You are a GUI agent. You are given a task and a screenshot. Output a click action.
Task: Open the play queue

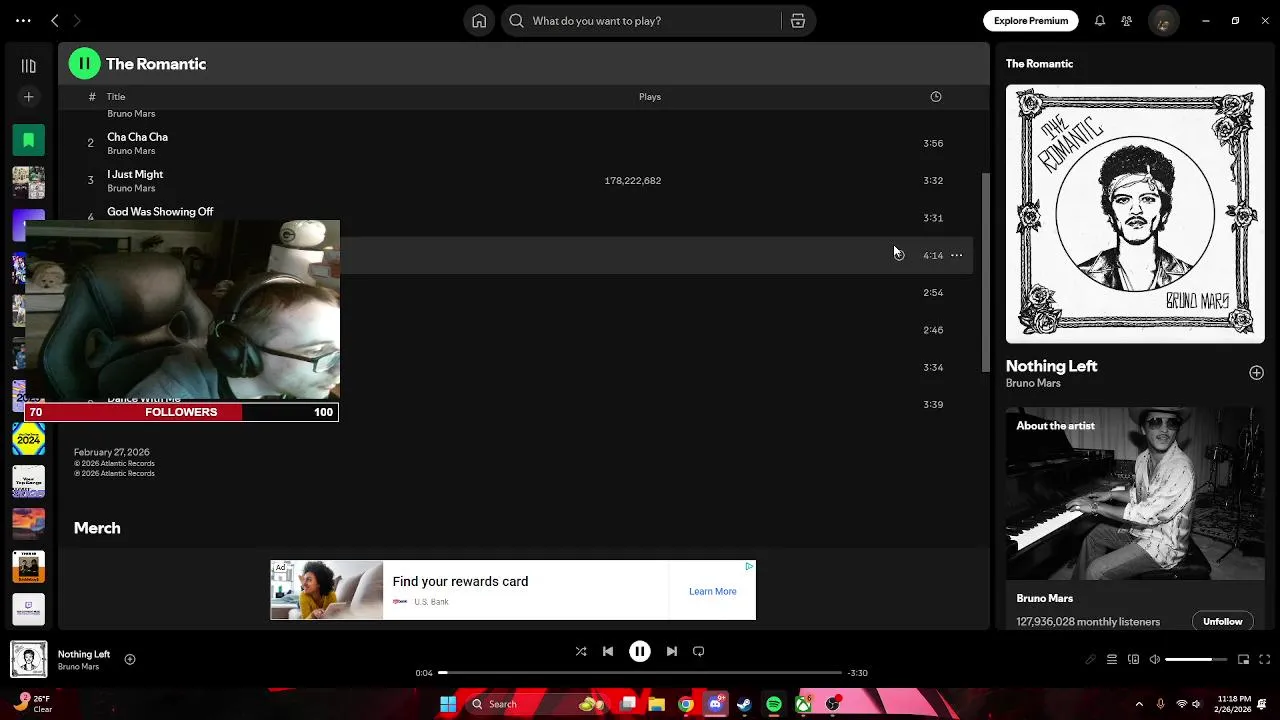pos(1112,659)
